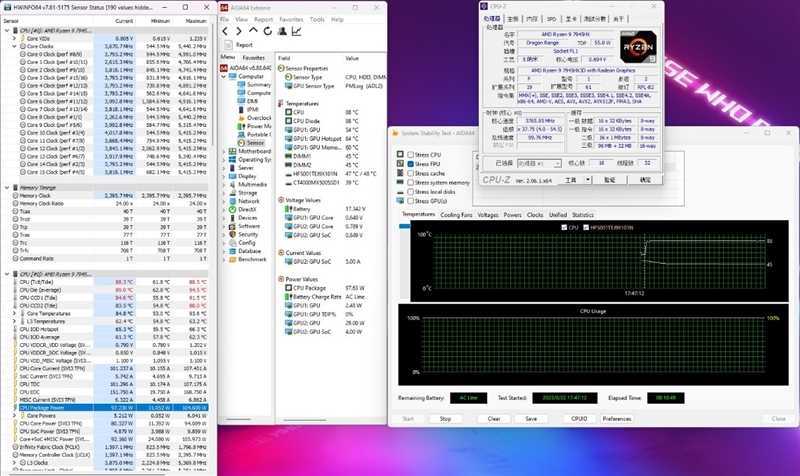The height and width of the screenshot is (476, 800).
Task: Click the Network icon in AIDA64 tree
Action: 232,201
